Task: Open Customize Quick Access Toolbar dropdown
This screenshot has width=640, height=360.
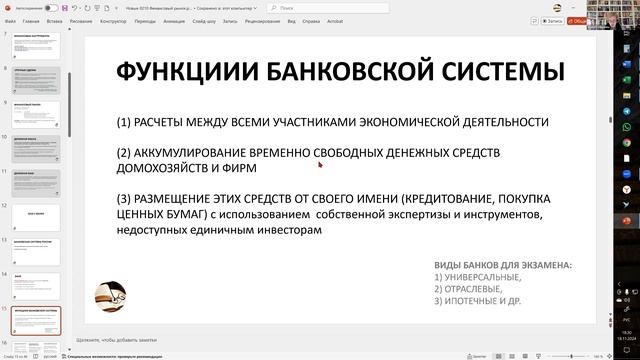Action: (116, 8)
